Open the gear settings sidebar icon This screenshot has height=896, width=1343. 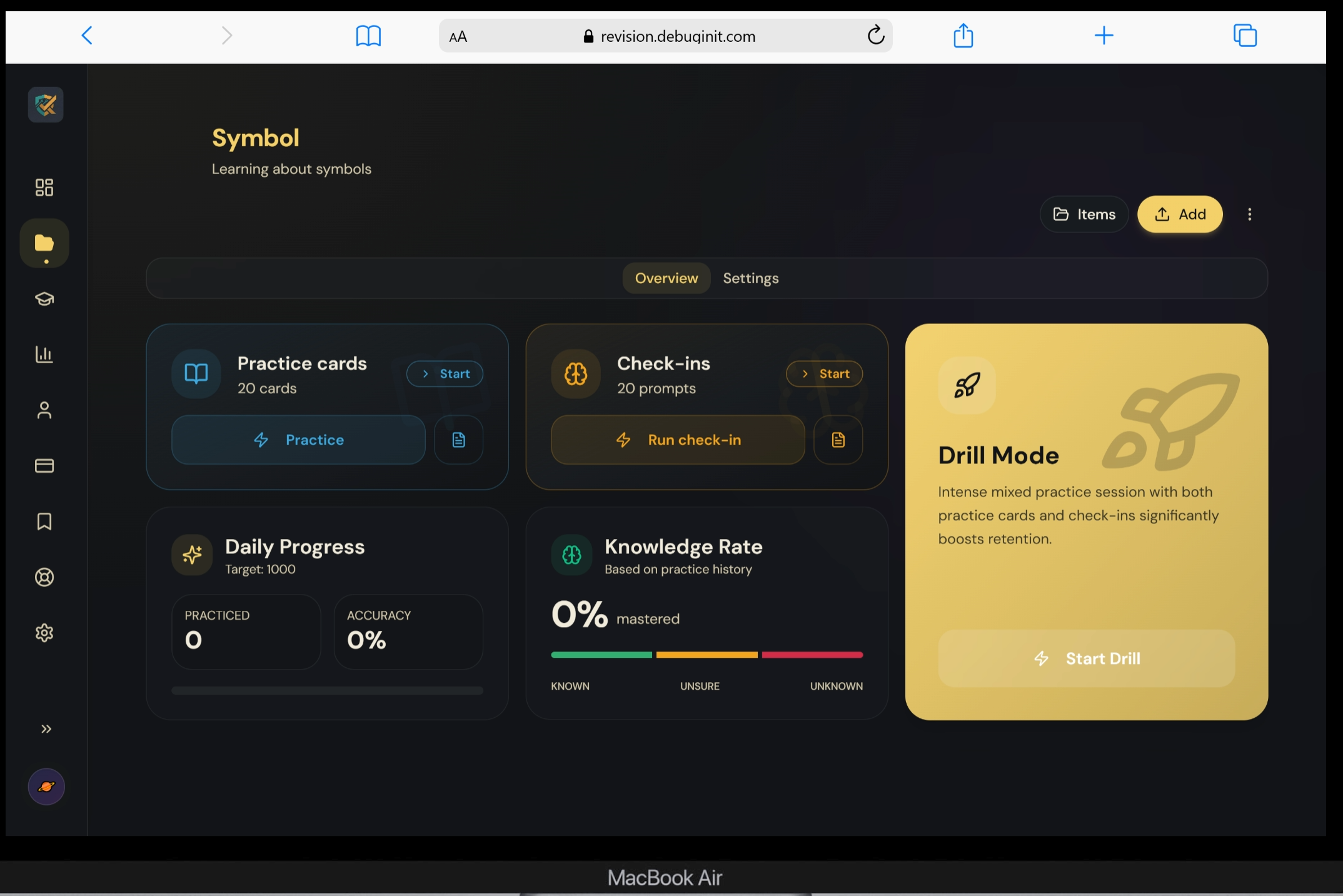click(x=44, y=633)
